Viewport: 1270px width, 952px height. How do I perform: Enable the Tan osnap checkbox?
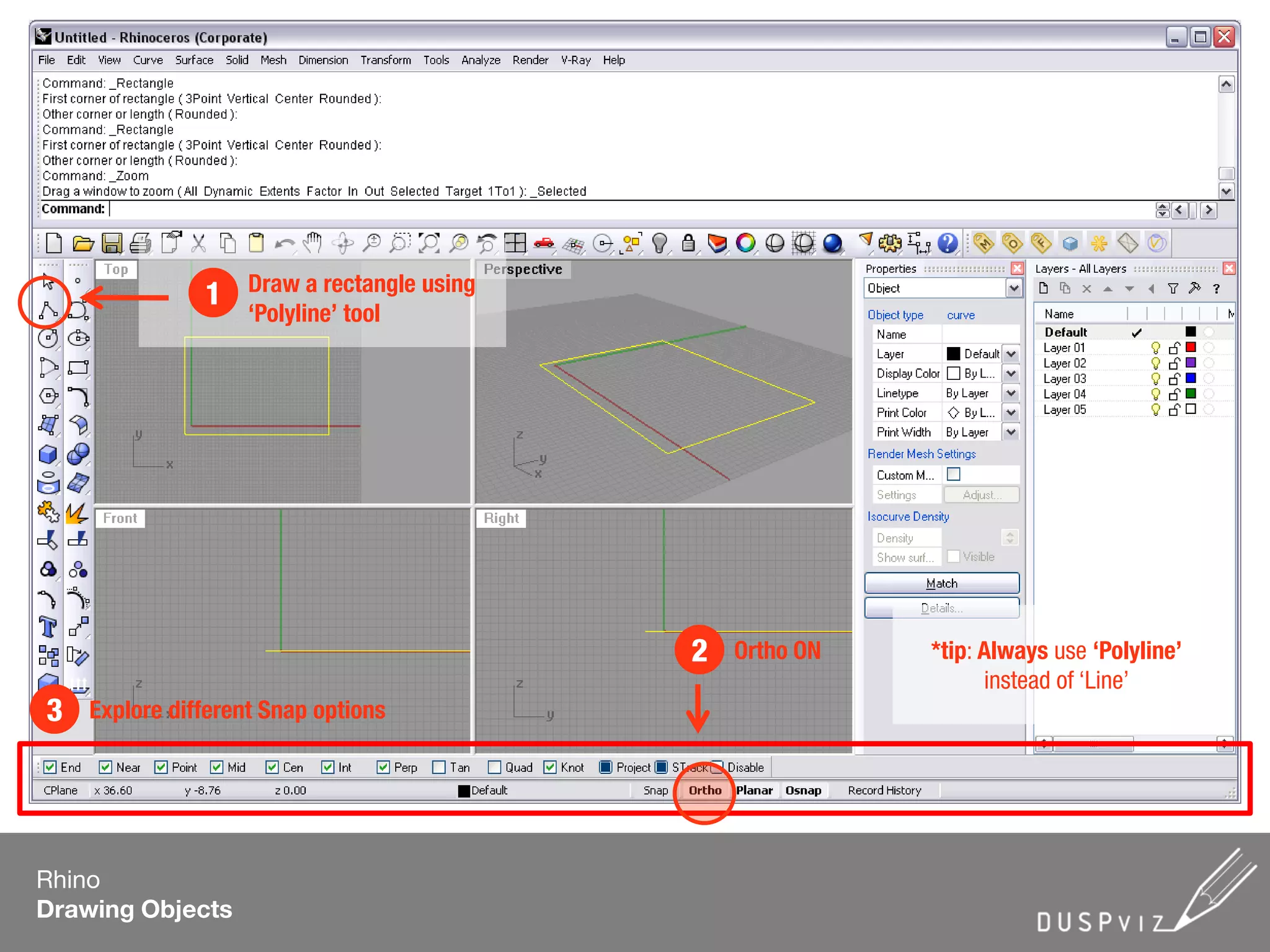pyautogui.click(x=439, y=767)
